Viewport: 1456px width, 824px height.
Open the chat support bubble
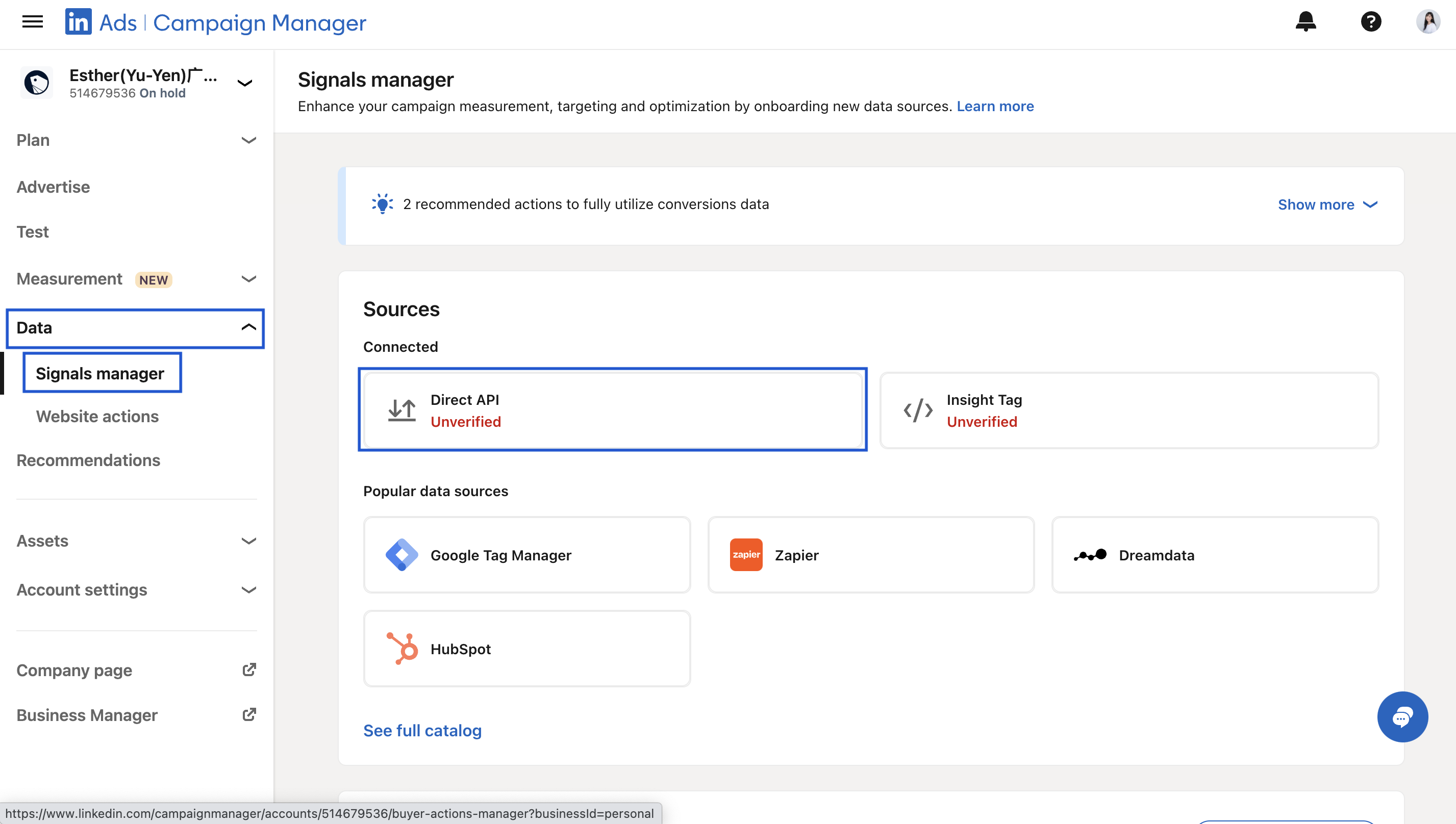coord(1402,717)
